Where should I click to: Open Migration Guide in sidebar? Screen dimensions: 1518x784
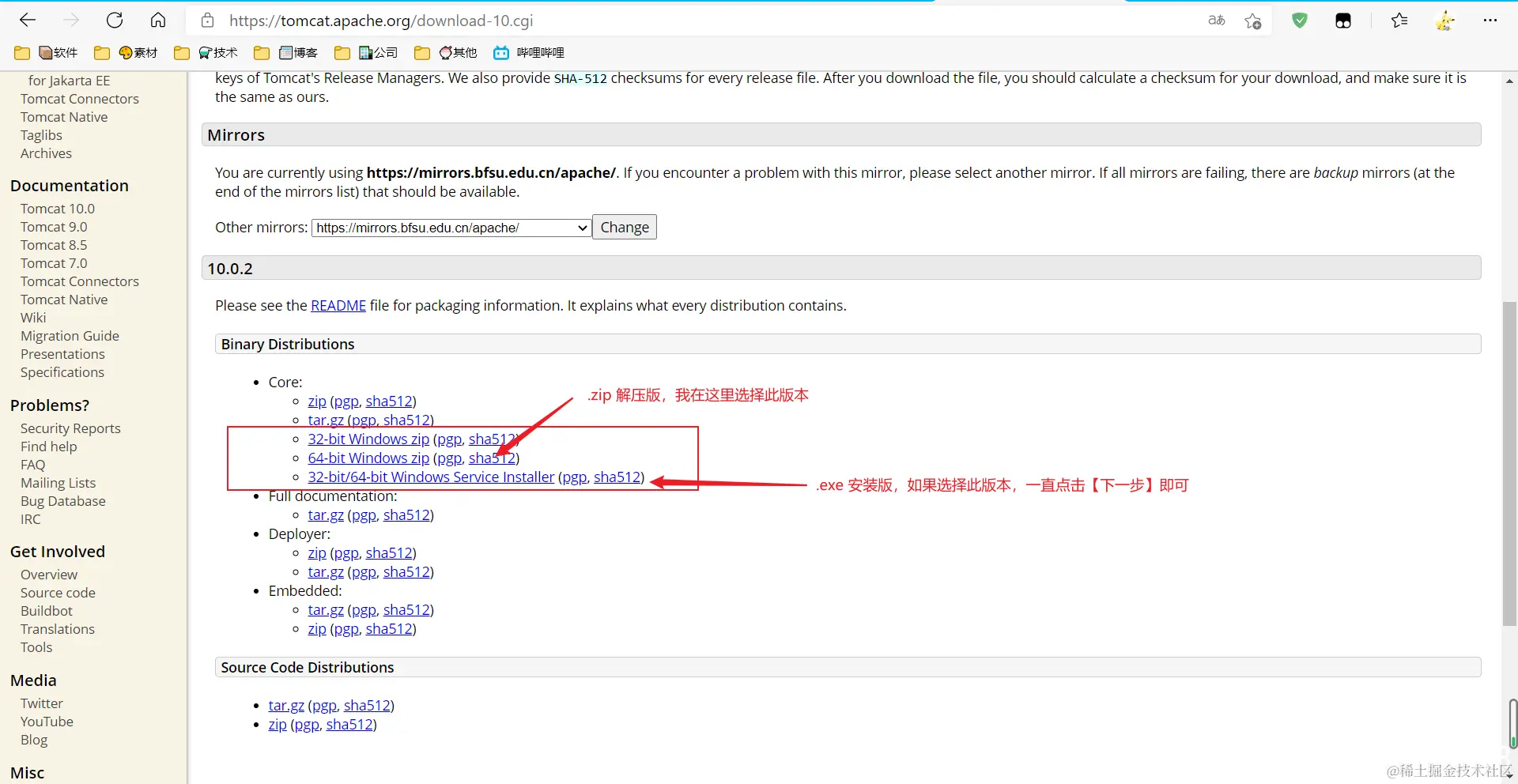pos(70,336)
